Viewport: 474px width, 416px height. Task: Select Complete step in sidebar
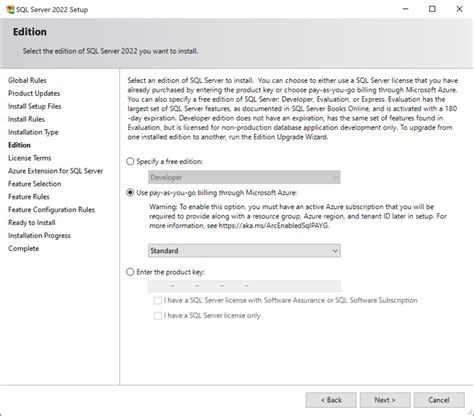click(x=23, y=249)
